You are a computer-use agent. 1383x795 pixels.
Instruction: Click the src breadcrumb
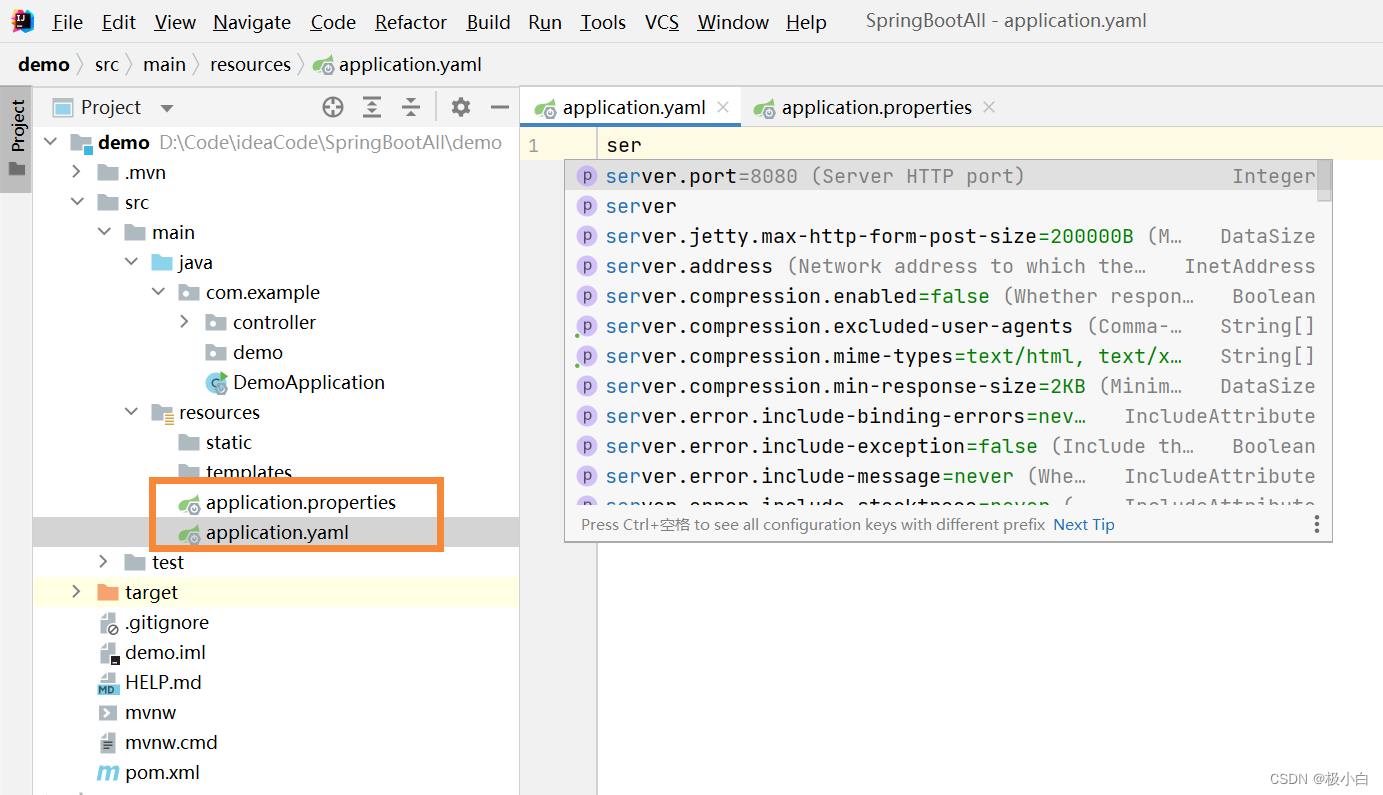tap(107, 65)
